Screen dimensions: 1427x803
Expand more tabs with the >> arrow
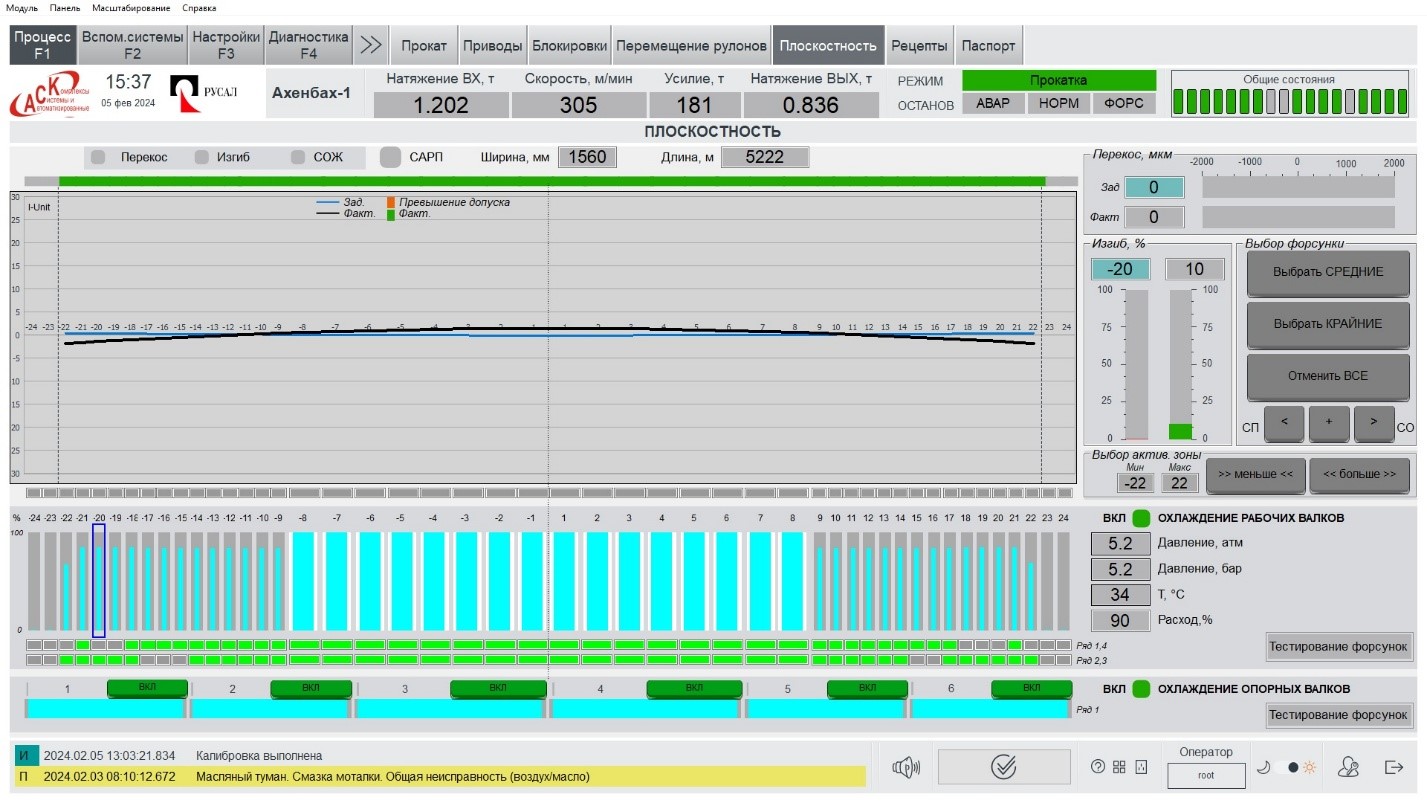(371, 45)
